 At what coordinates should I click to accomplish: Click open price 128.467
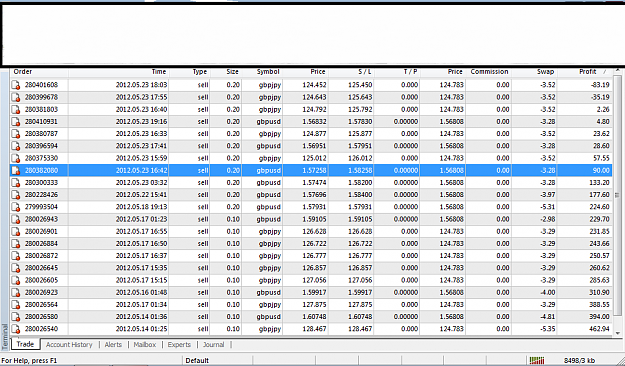[314, 329]
